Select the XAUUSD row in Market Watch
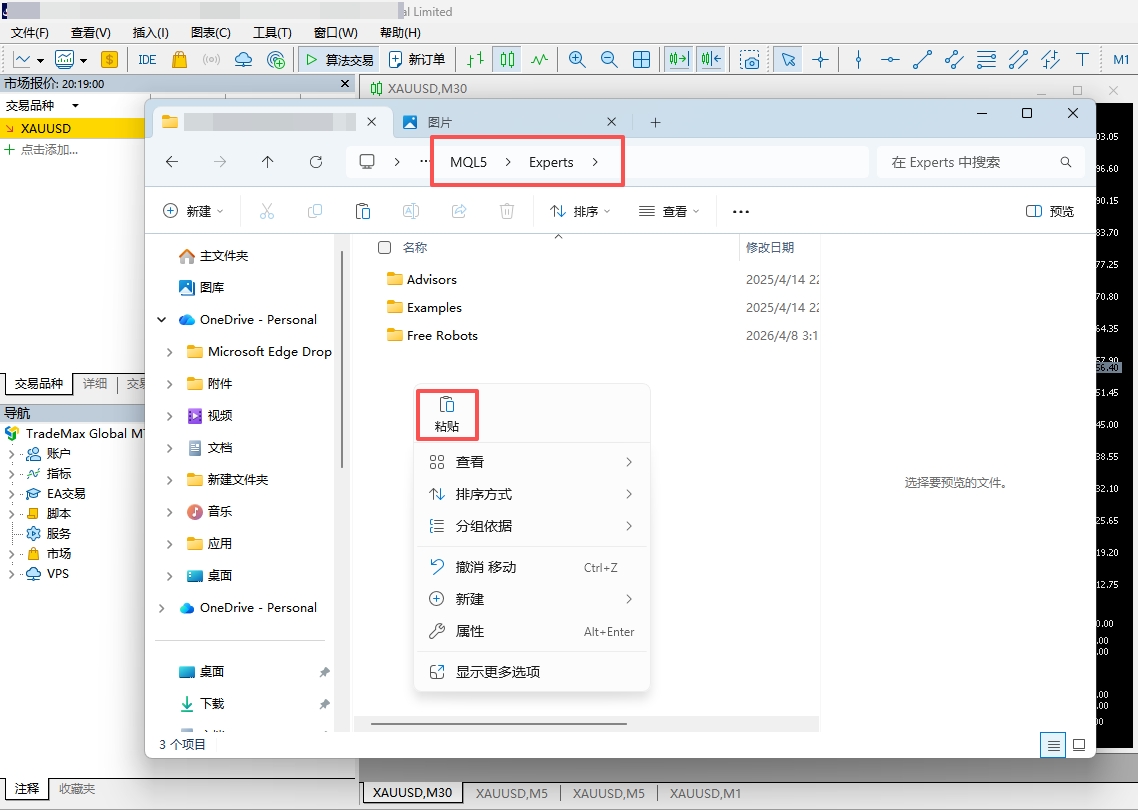1138x810 pixels. coord(73,128)
